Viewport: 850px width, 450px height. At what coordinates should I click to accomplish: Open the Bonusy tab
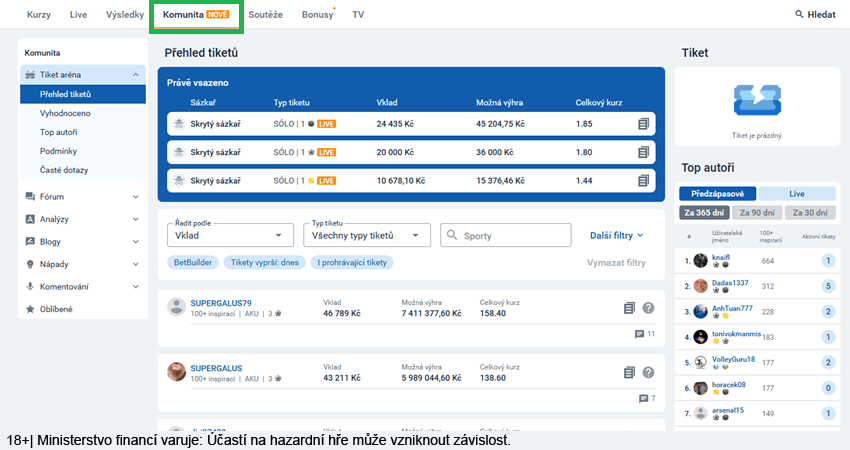click(318, 15)
